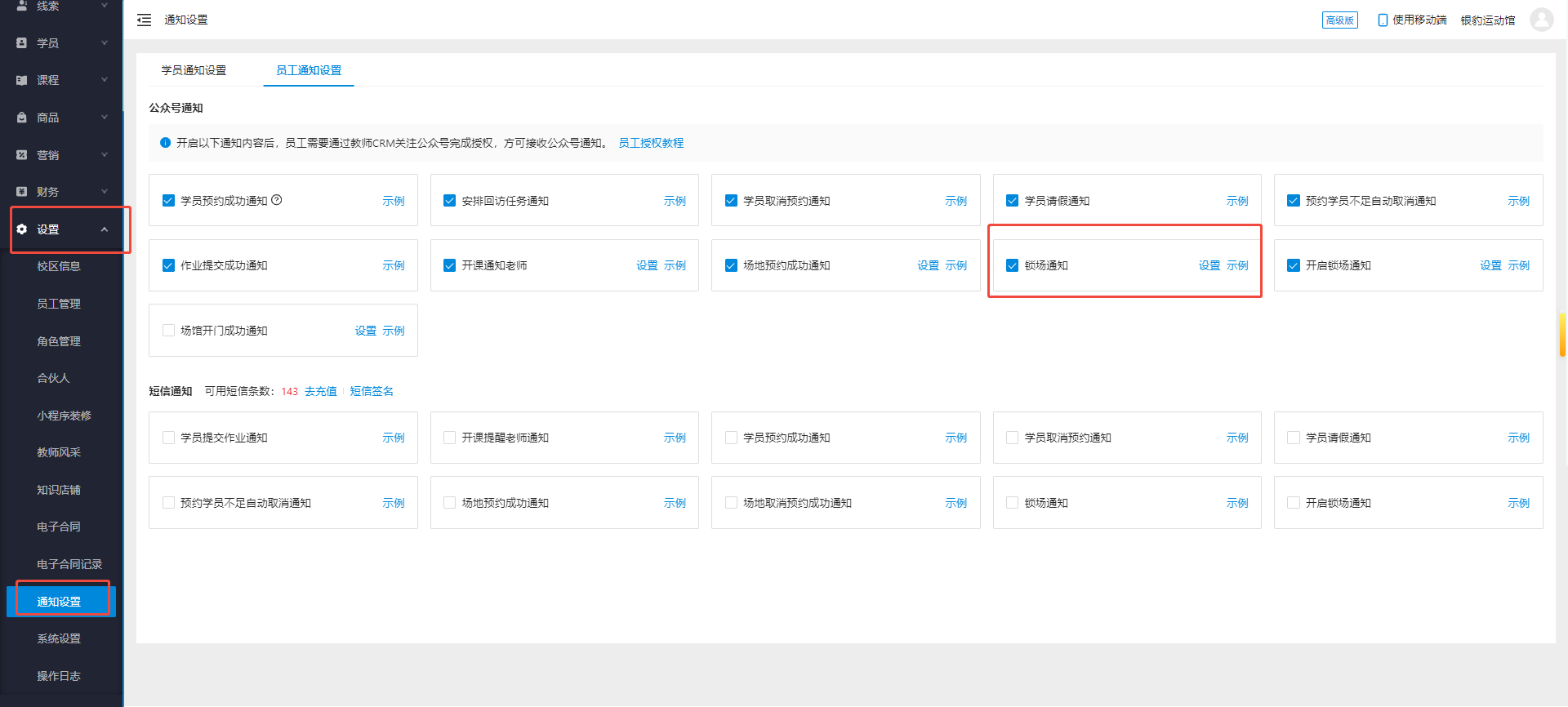1568x707 pixels.
Task: Click the sidebar collapse hamburger icon
Action: [144, 20]
